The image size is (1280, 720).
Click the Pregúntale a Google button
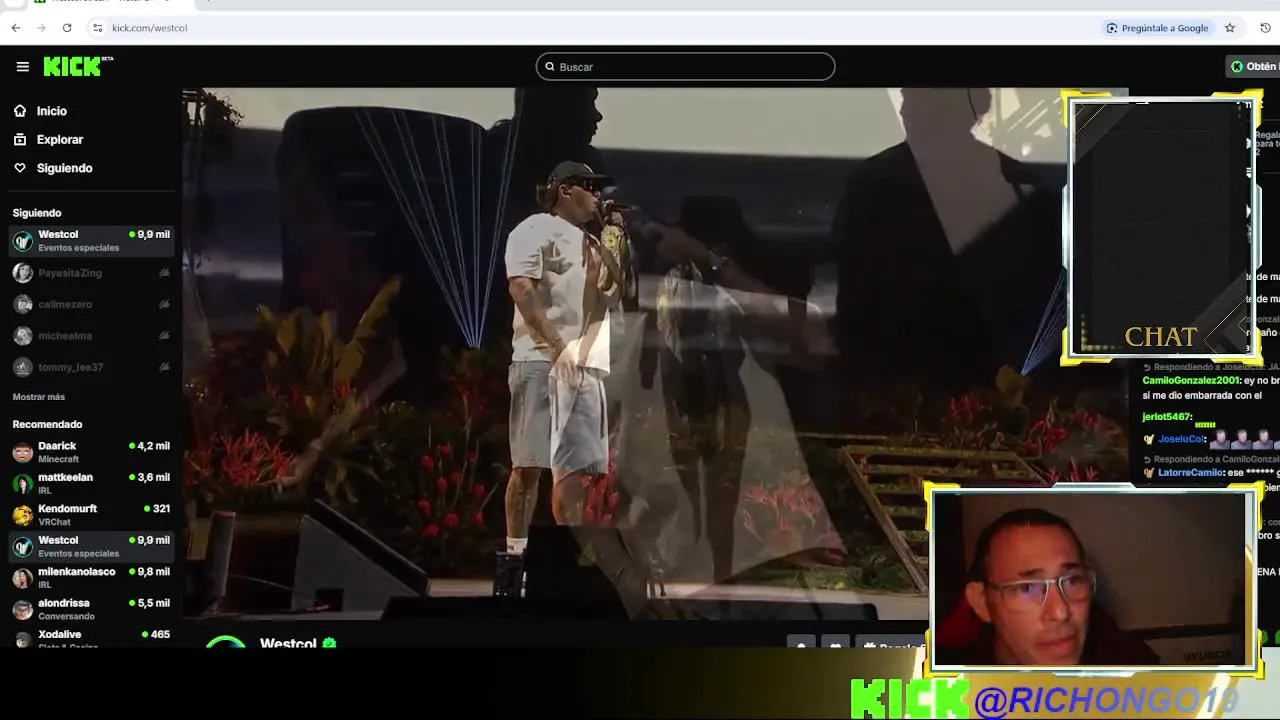(x=1157, y=28)
